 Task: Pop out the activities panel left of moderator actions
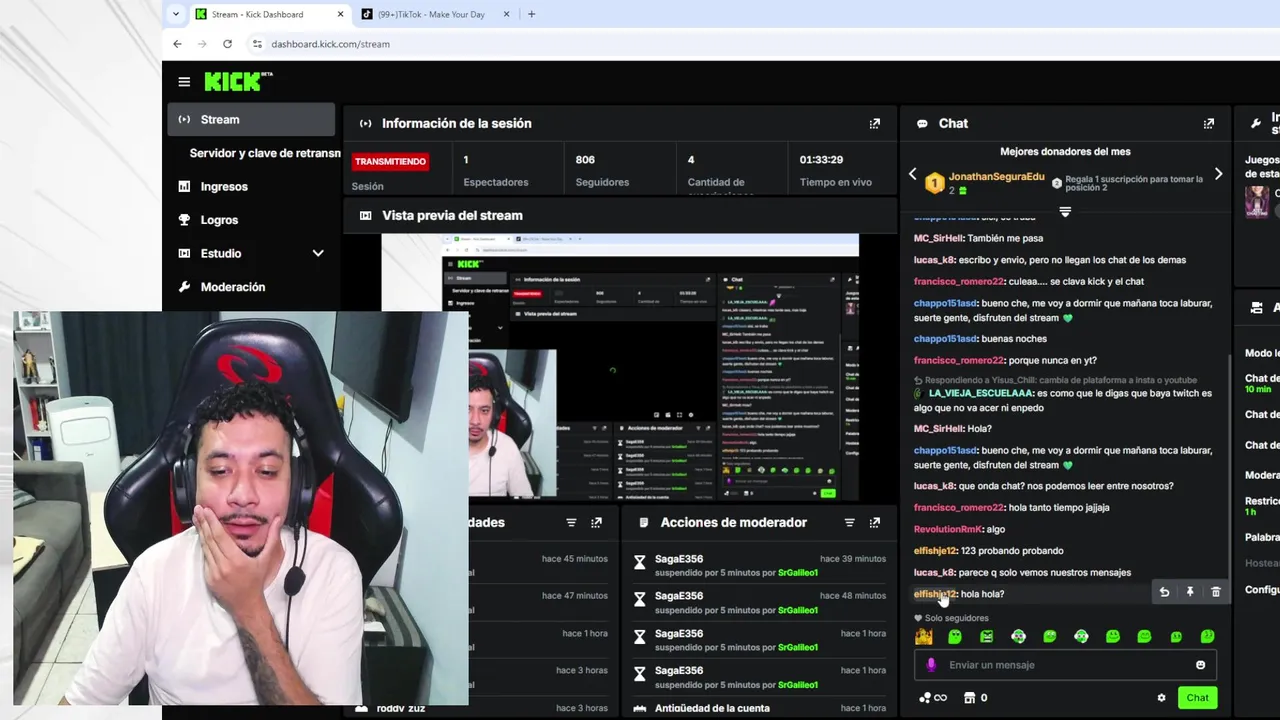pos(596,522)
